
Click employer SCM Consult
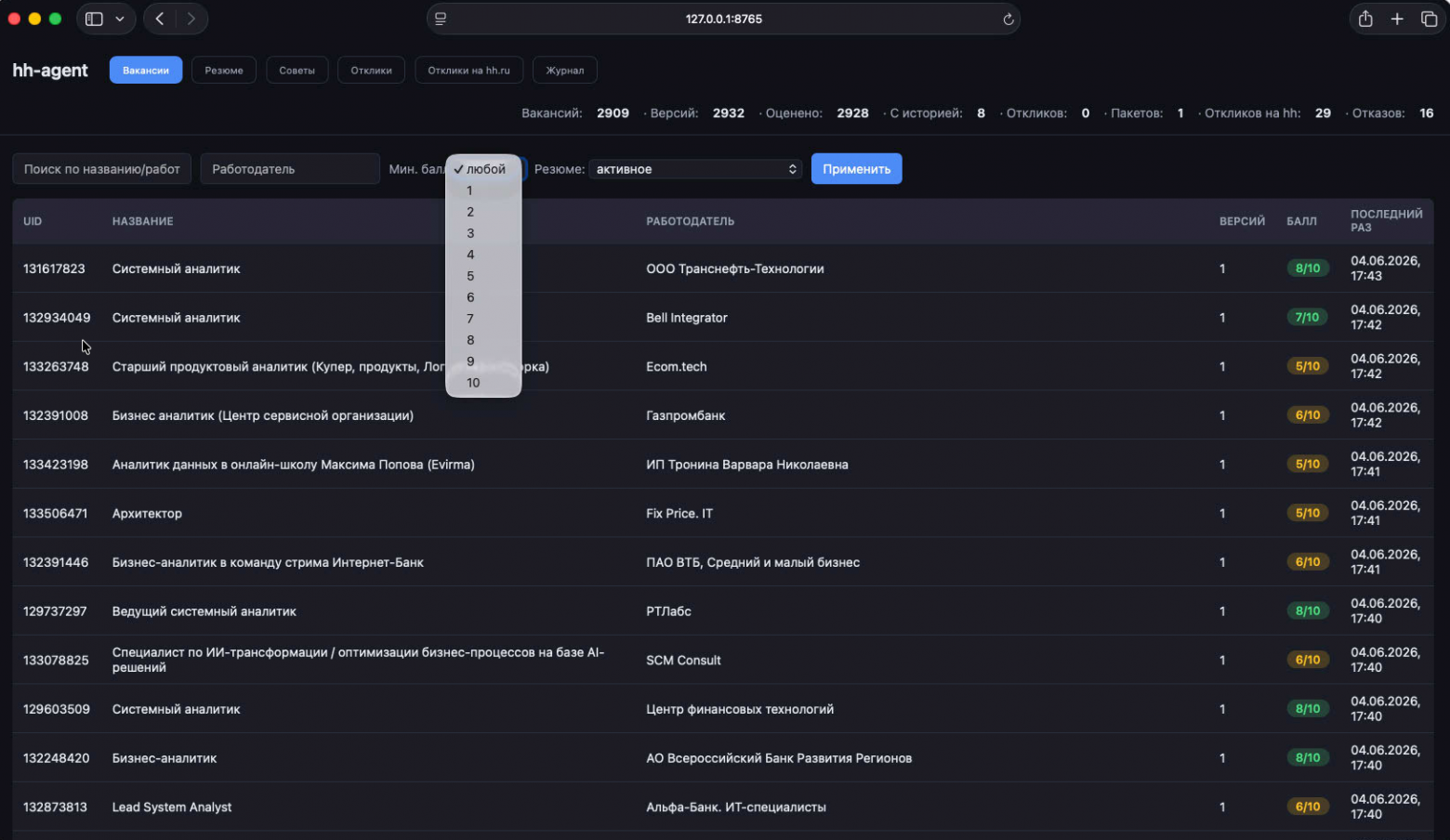[683, 660]
